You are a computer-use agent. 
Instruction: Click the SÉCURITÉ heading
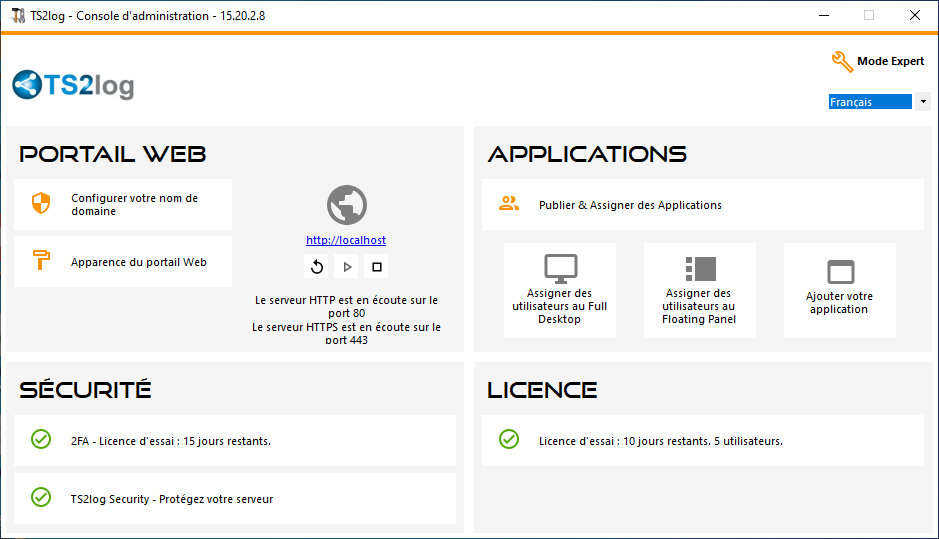click(85, 389)
